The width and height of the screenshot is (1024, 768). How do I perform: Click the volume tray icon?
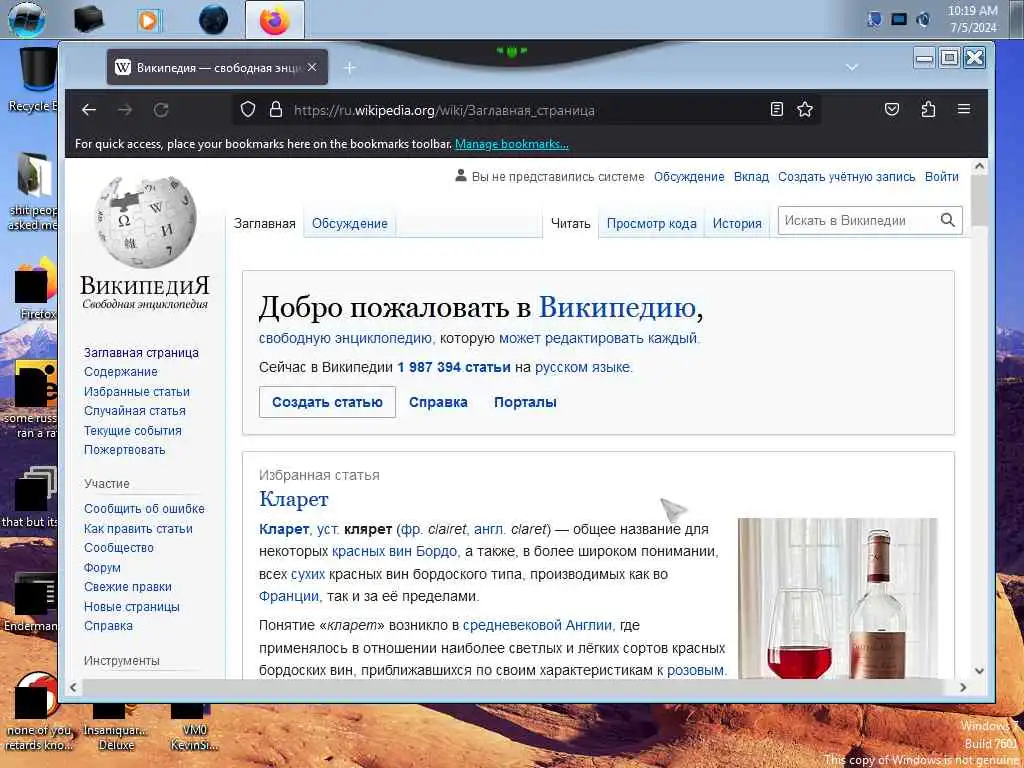click(x=923, y=20)
